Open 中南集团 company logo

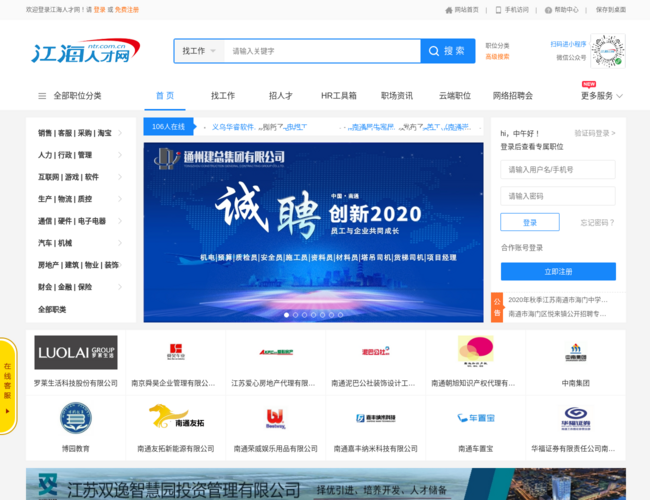coord(575,352)
